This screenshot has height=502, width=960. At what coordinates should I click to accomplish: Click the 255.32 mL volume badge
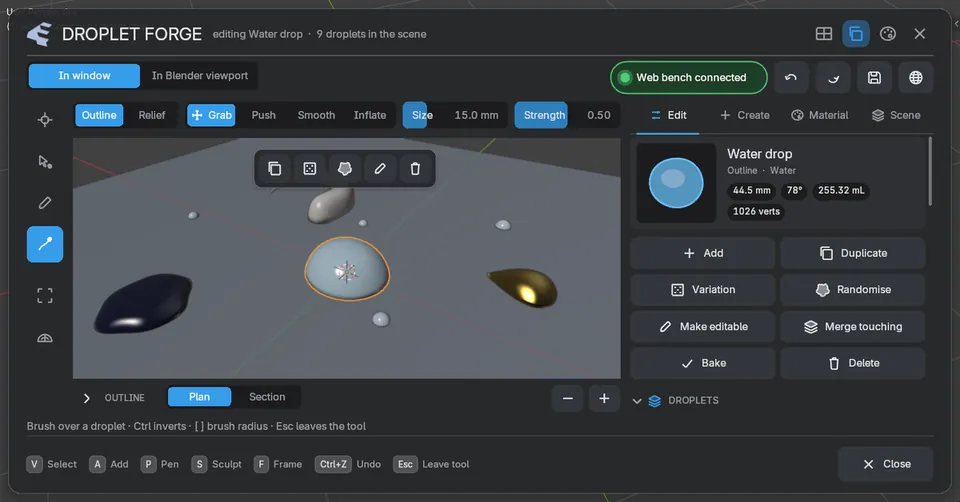click(x=841, y=190)
